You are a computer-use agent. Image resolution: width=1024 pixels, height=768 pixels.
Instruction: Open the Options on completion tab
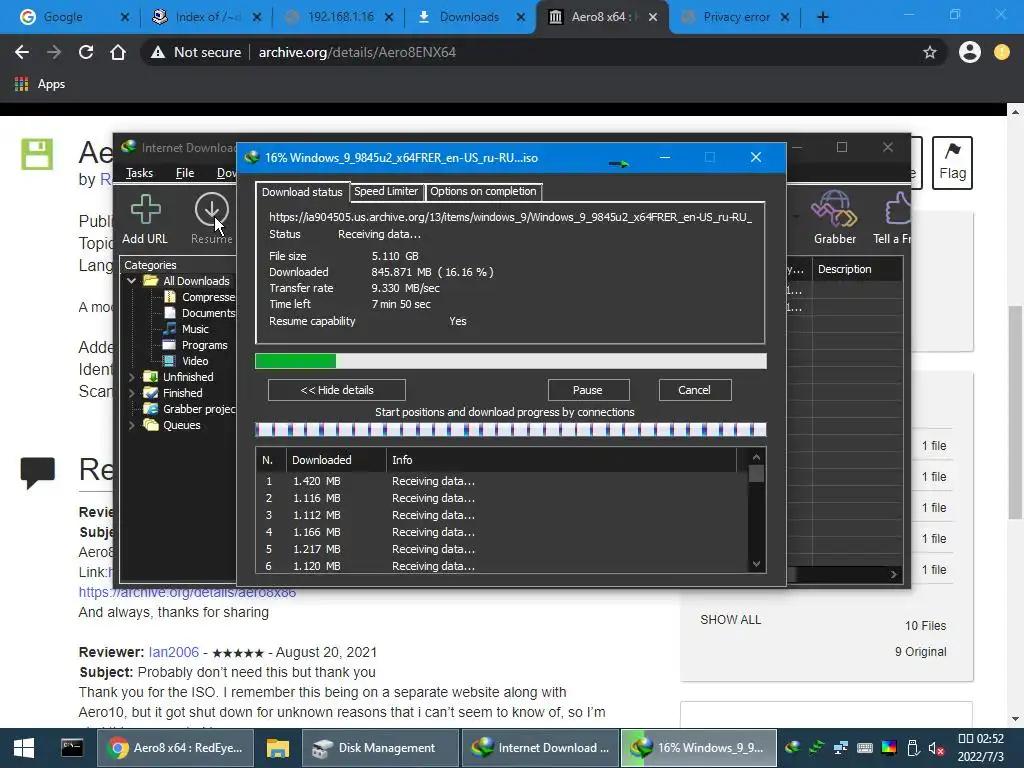[x=483, y=191]
